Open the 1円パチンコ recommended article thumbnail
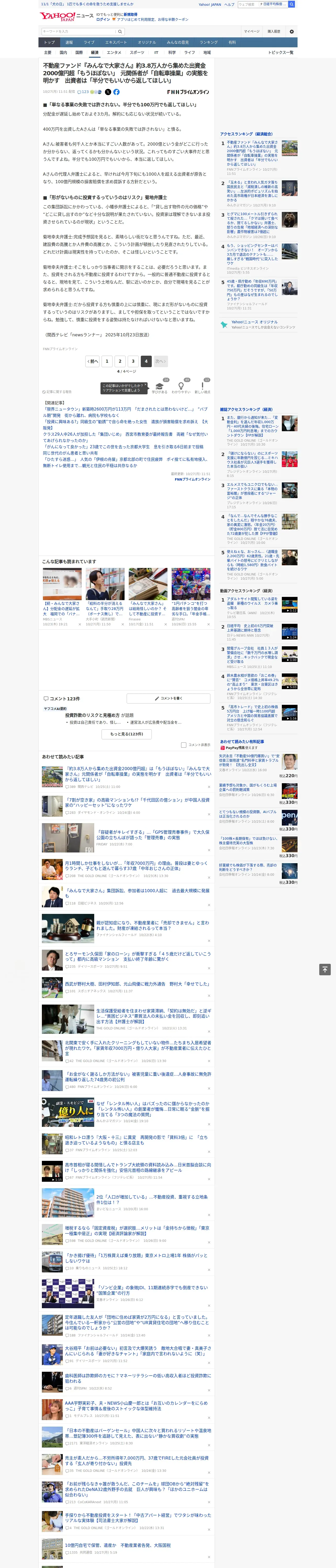This screenshot has height=1568, width=336. click(191, 584)
